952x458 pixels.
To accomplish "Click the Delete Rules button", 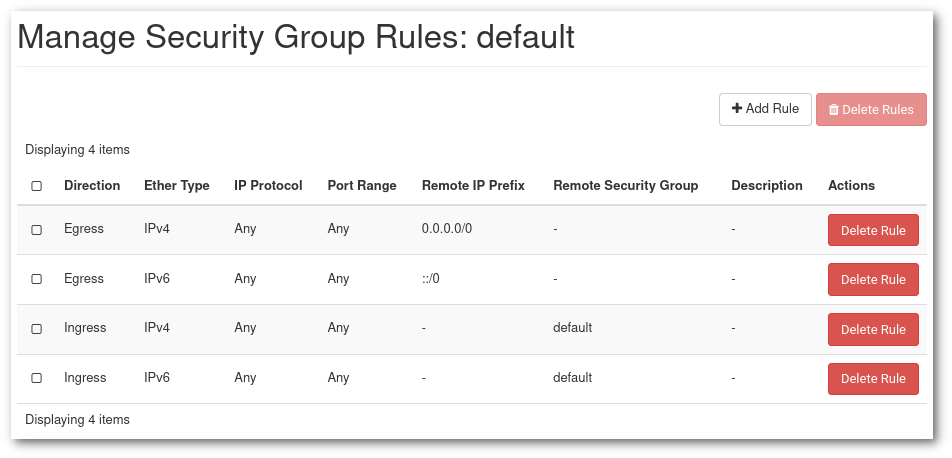I will (x=871, y=110).
